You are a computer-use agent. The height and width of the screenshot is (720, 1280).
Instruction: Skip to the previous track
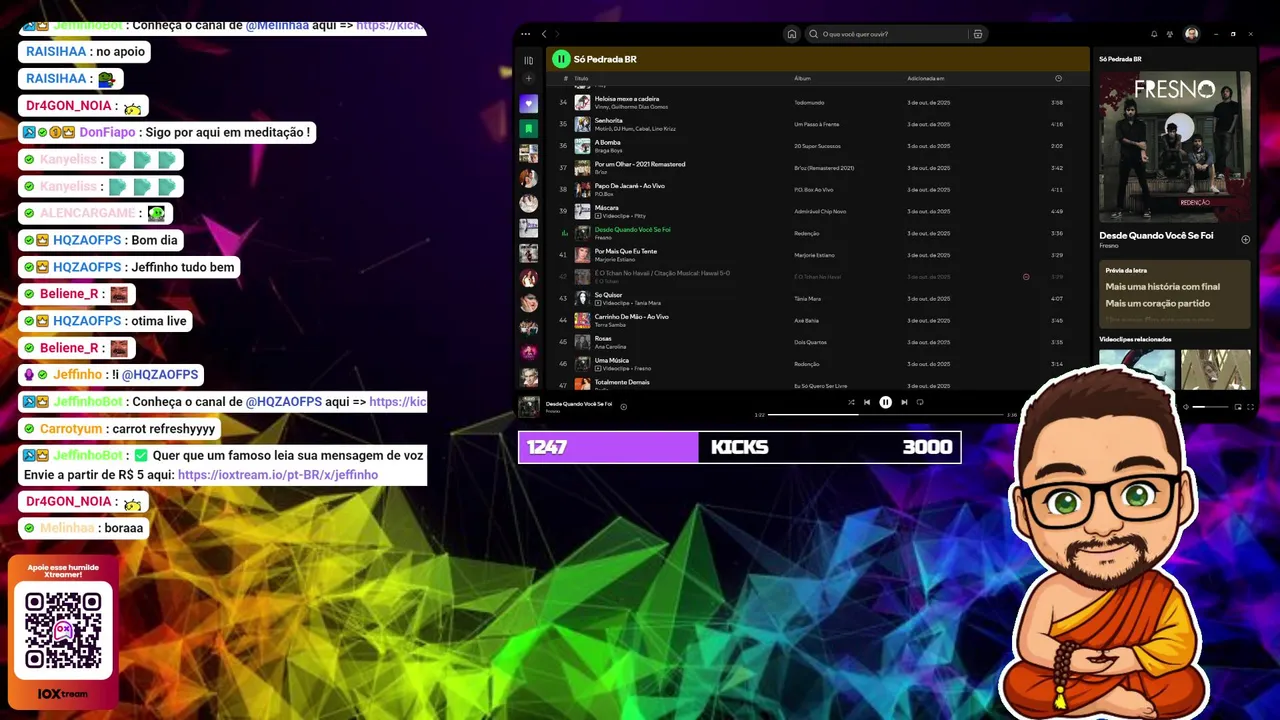pyautogui.click(x=867, y=402)
